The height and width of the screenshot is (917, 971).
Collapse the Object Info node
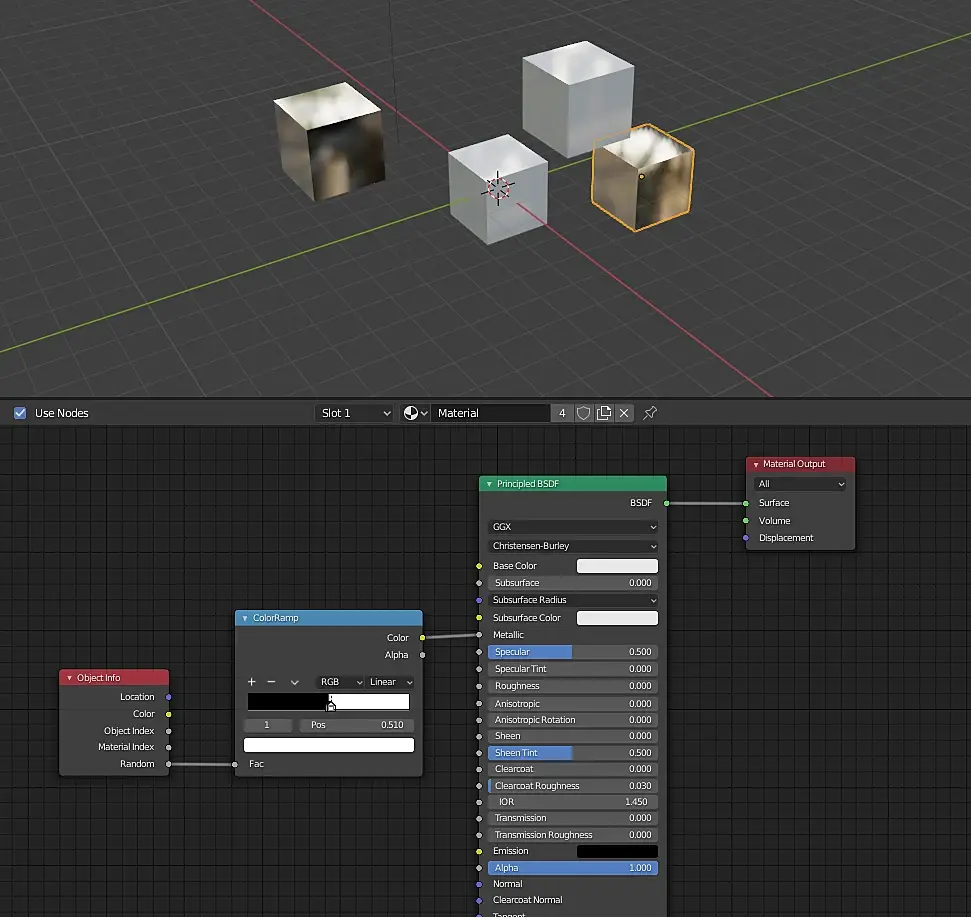pos(69,678)
